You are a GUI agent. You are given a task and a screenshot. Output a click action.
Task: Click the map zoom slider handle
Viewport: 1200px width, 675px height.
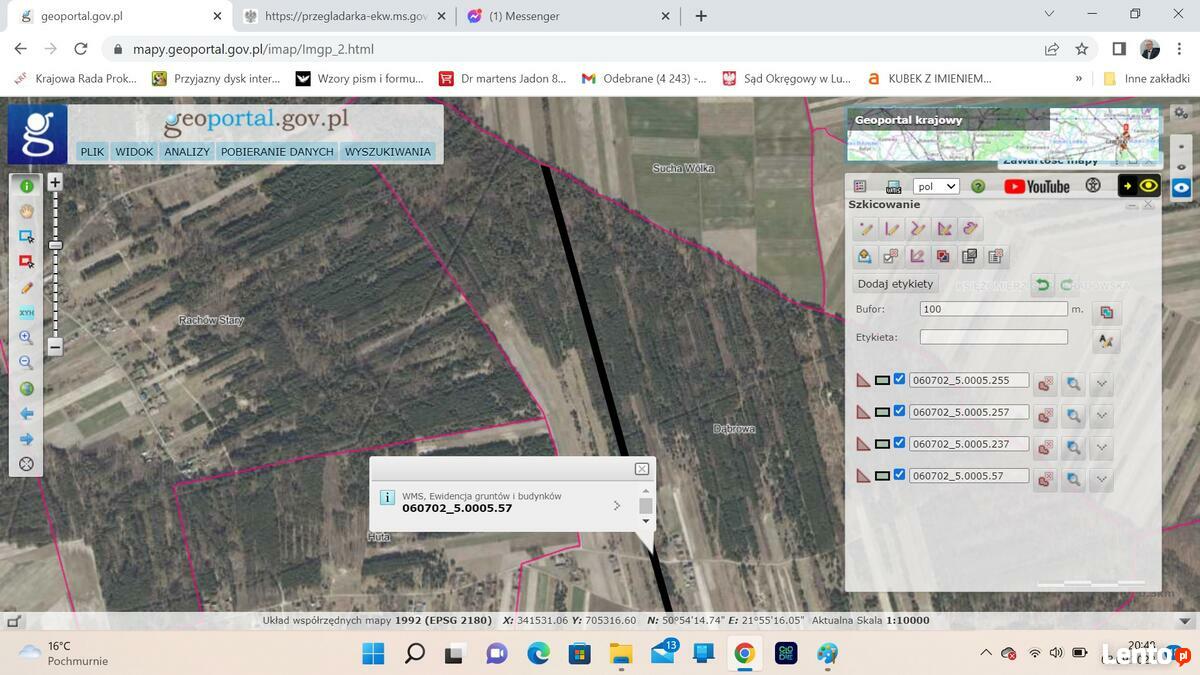[56, 245]
